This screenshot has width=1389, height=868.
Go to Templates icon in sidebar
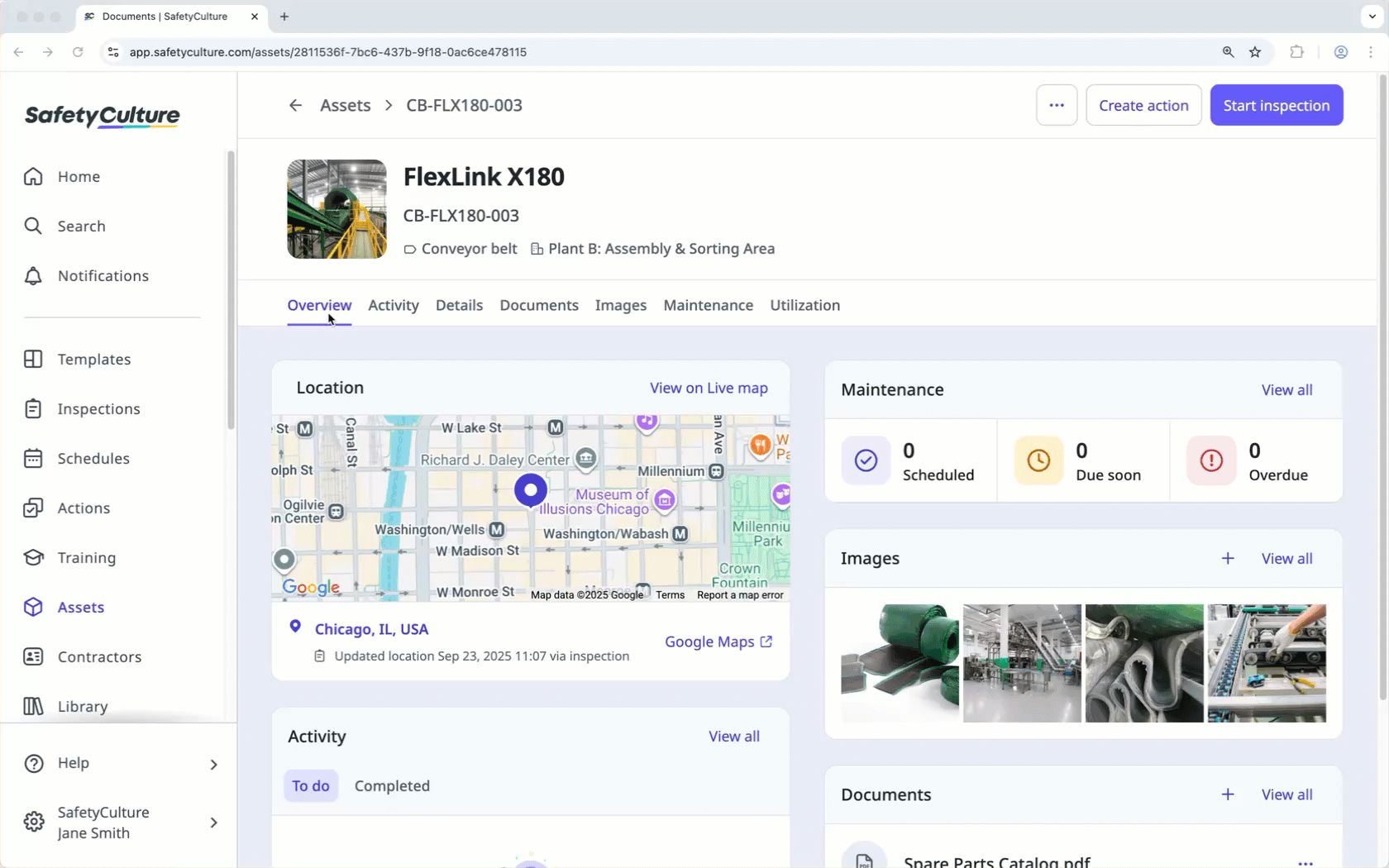pyautogui.click(x=33, y=359)
